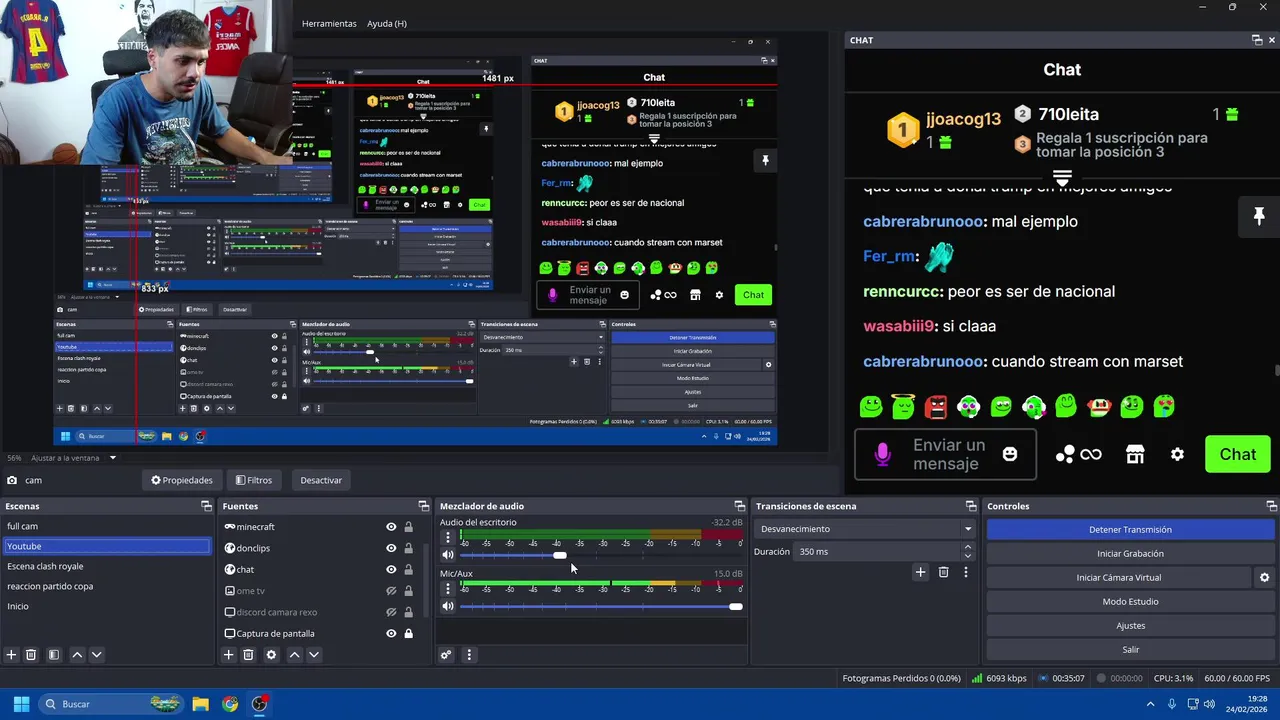Image resolution: width=1280 pixels, height=720 pixels.
Task: Open Windows Start menu
Action: click(21, 704)
